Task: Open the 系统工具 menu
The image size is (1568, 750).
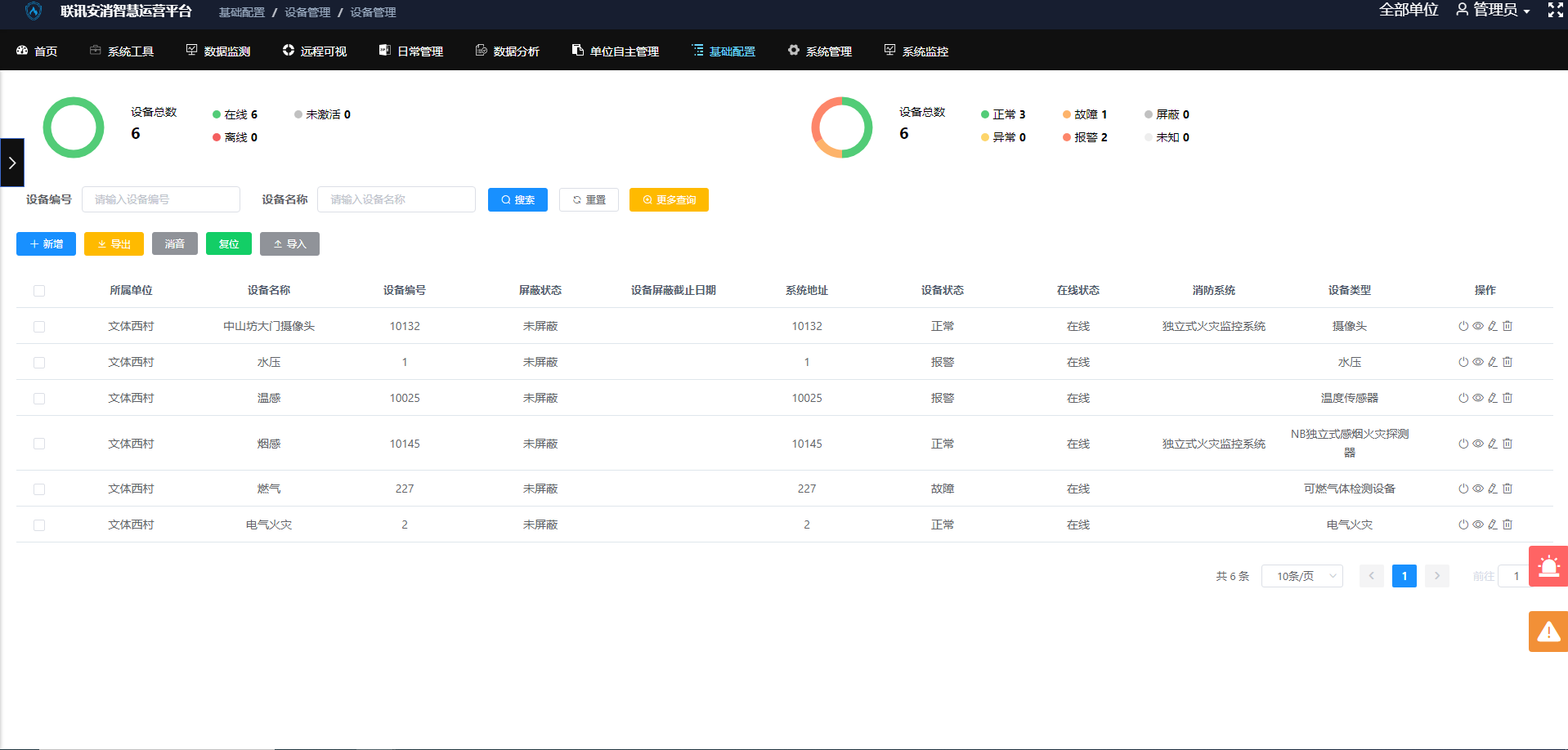Action: (122, 51)
